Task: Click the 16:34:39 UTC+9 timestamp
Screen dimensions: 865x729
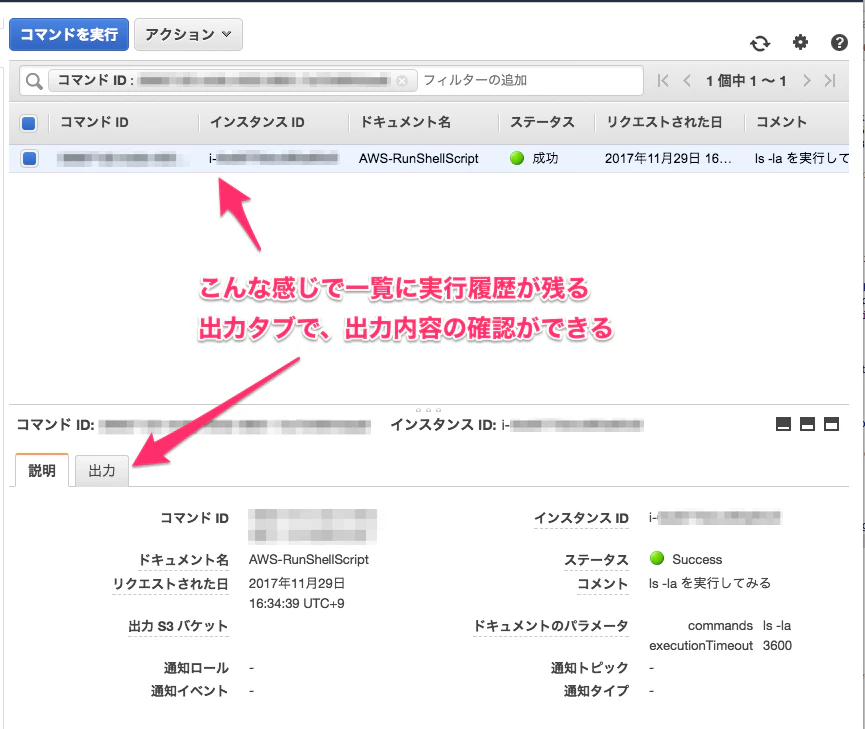Action: click(x=297, y=603)
